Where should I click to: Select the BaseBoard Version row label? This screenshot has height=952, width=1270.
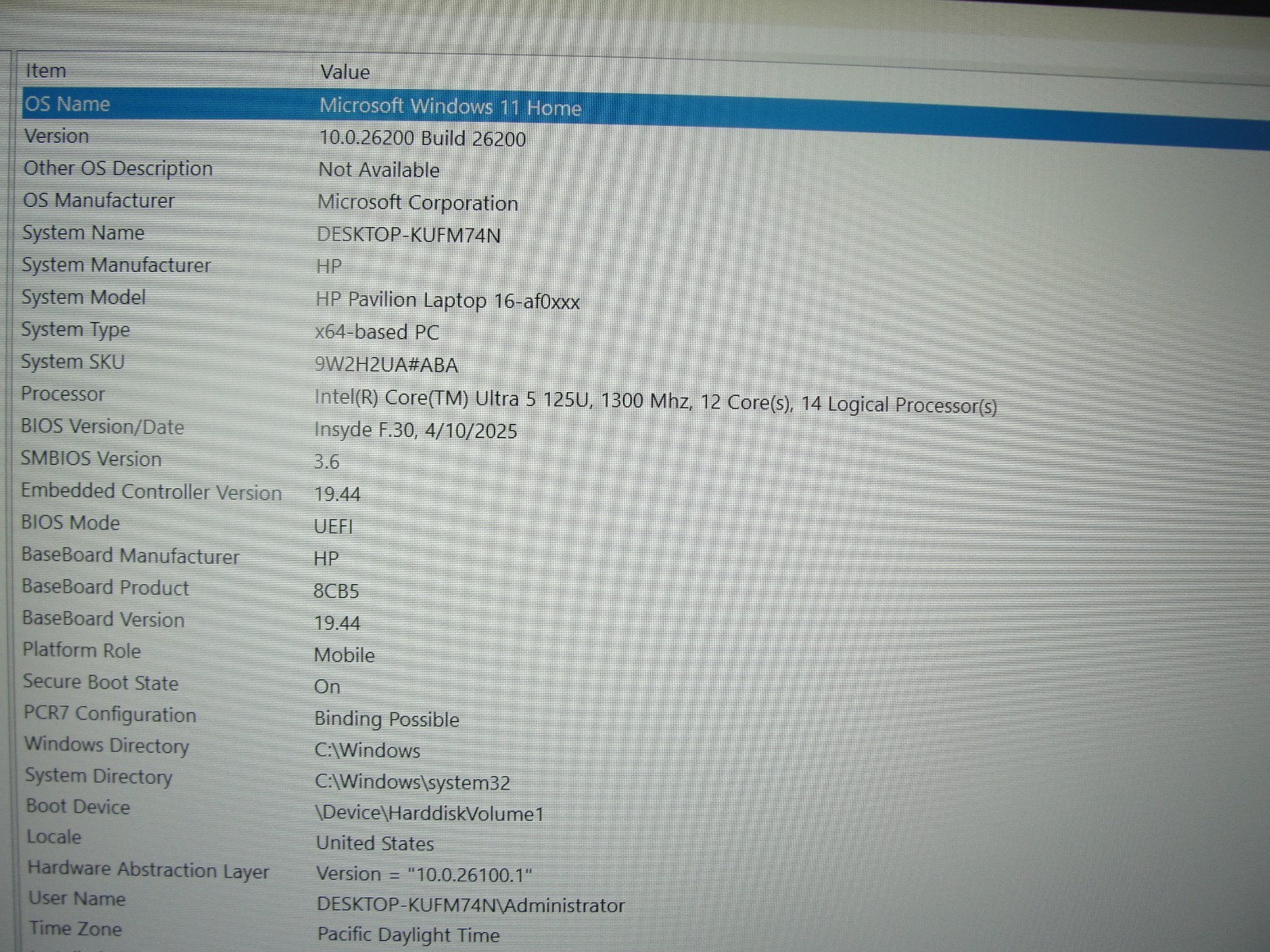103,619
